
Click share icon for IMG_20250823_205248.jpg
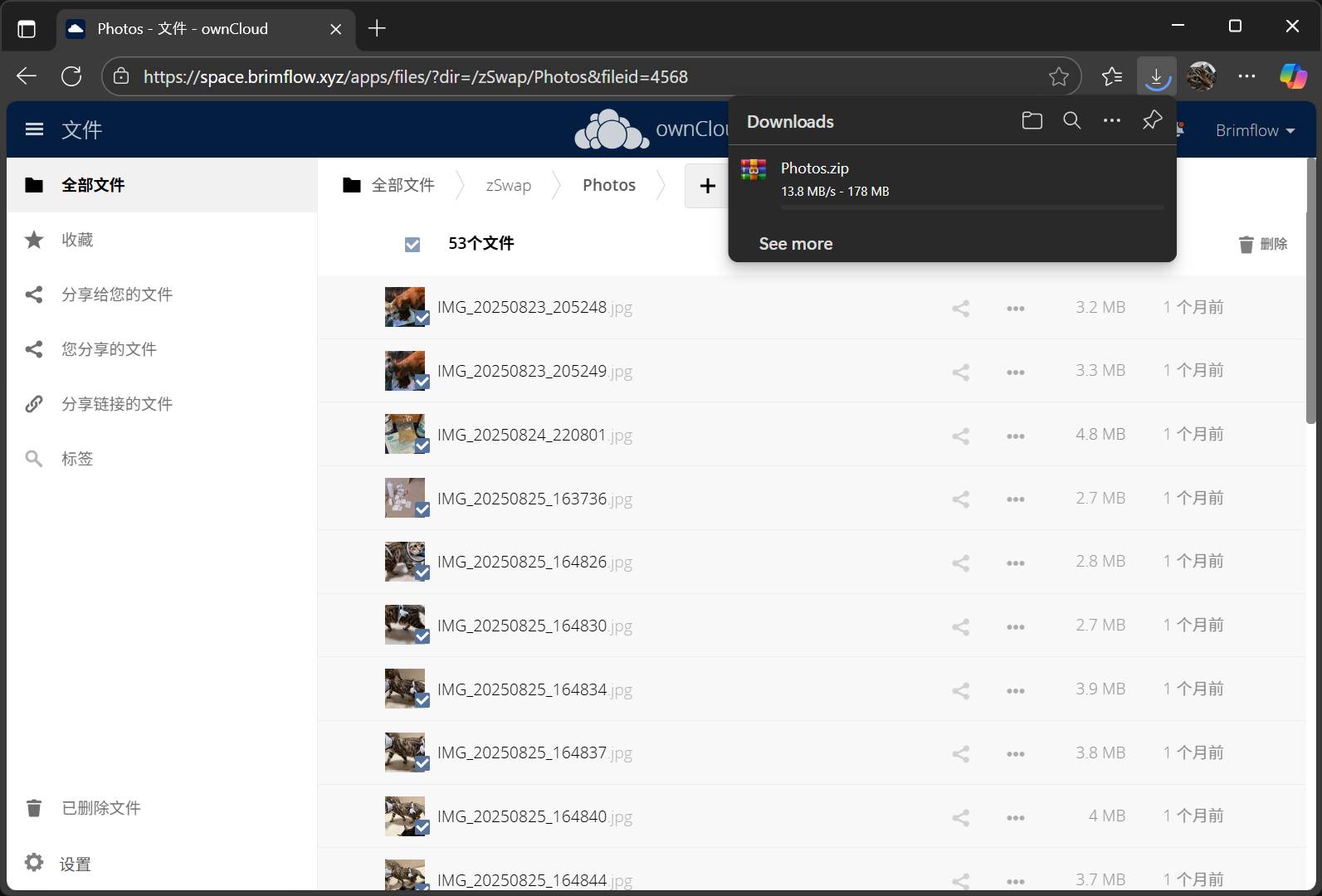coord(960,309)
